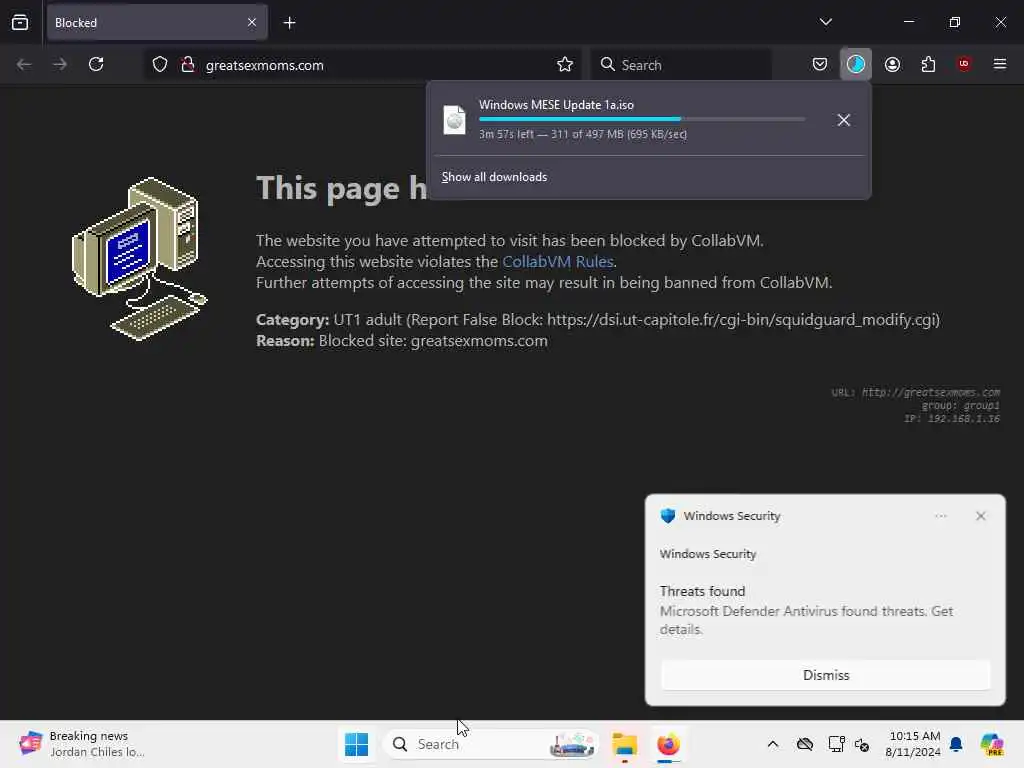Click the Reason: Blocked site text

pyautogui.click(x=402, y=341)
